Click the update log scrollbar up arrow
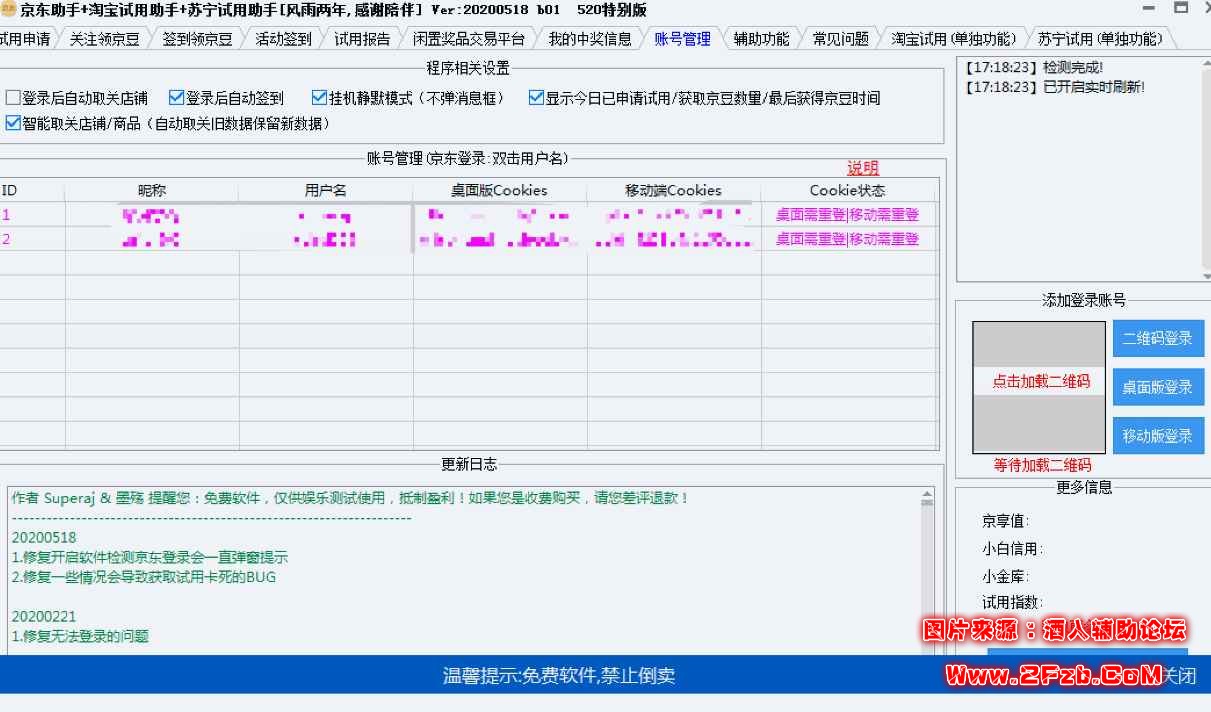Screen dimensions: 1211x712 click(x=928, y=496)
